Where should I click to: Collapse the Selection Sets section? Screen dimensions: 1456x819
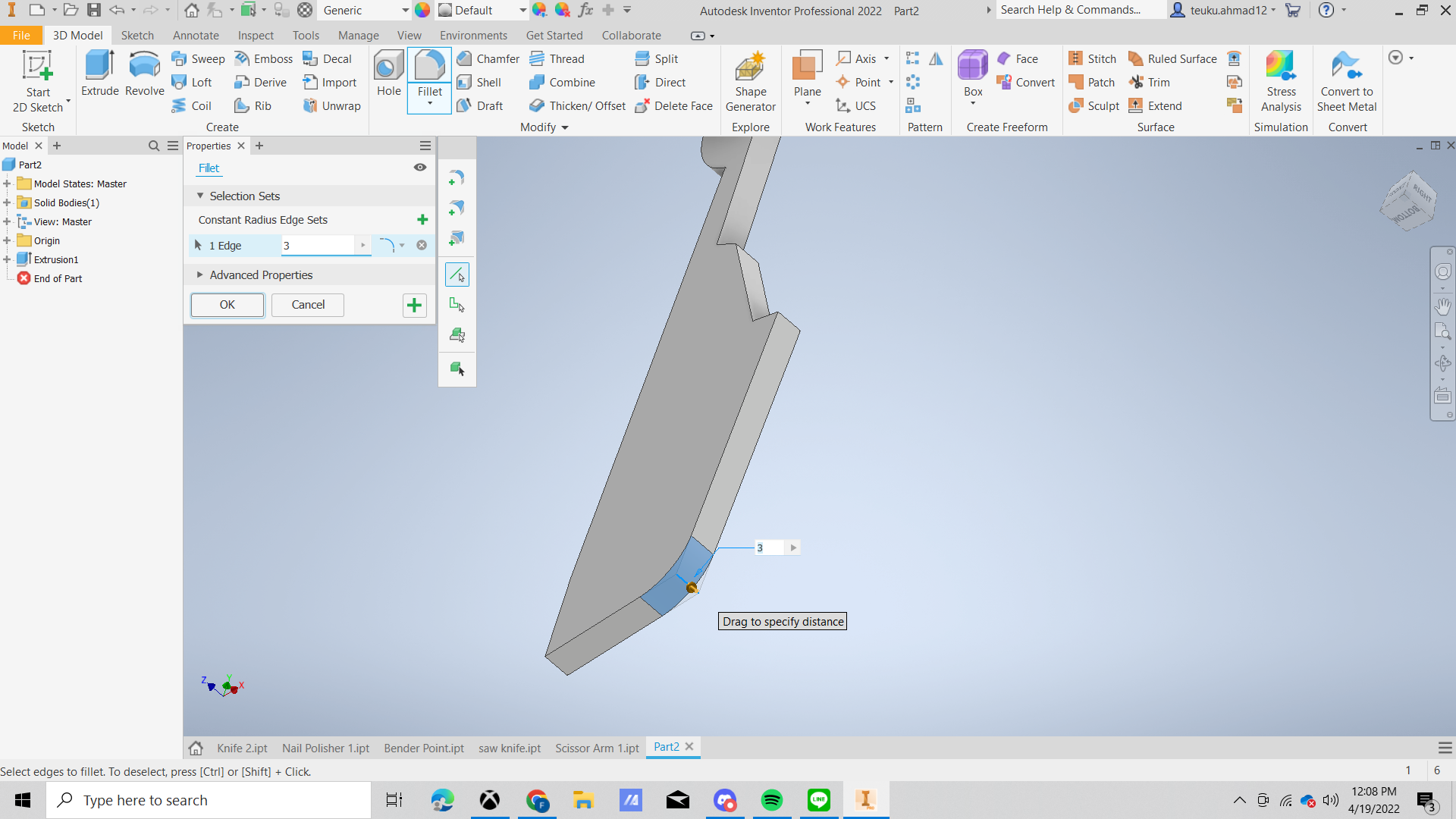(200, 196)
